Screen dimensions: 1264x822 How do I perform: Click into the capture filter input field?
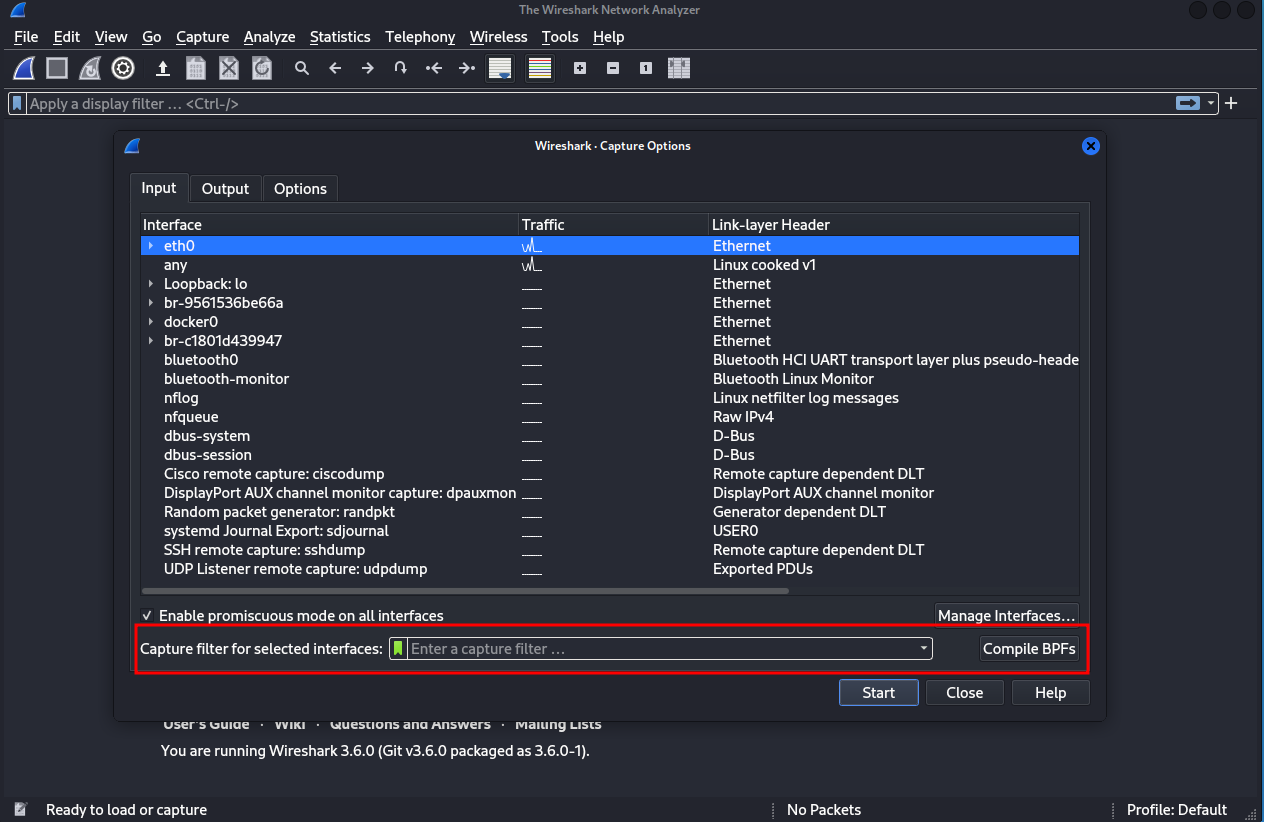pos(662,649)
